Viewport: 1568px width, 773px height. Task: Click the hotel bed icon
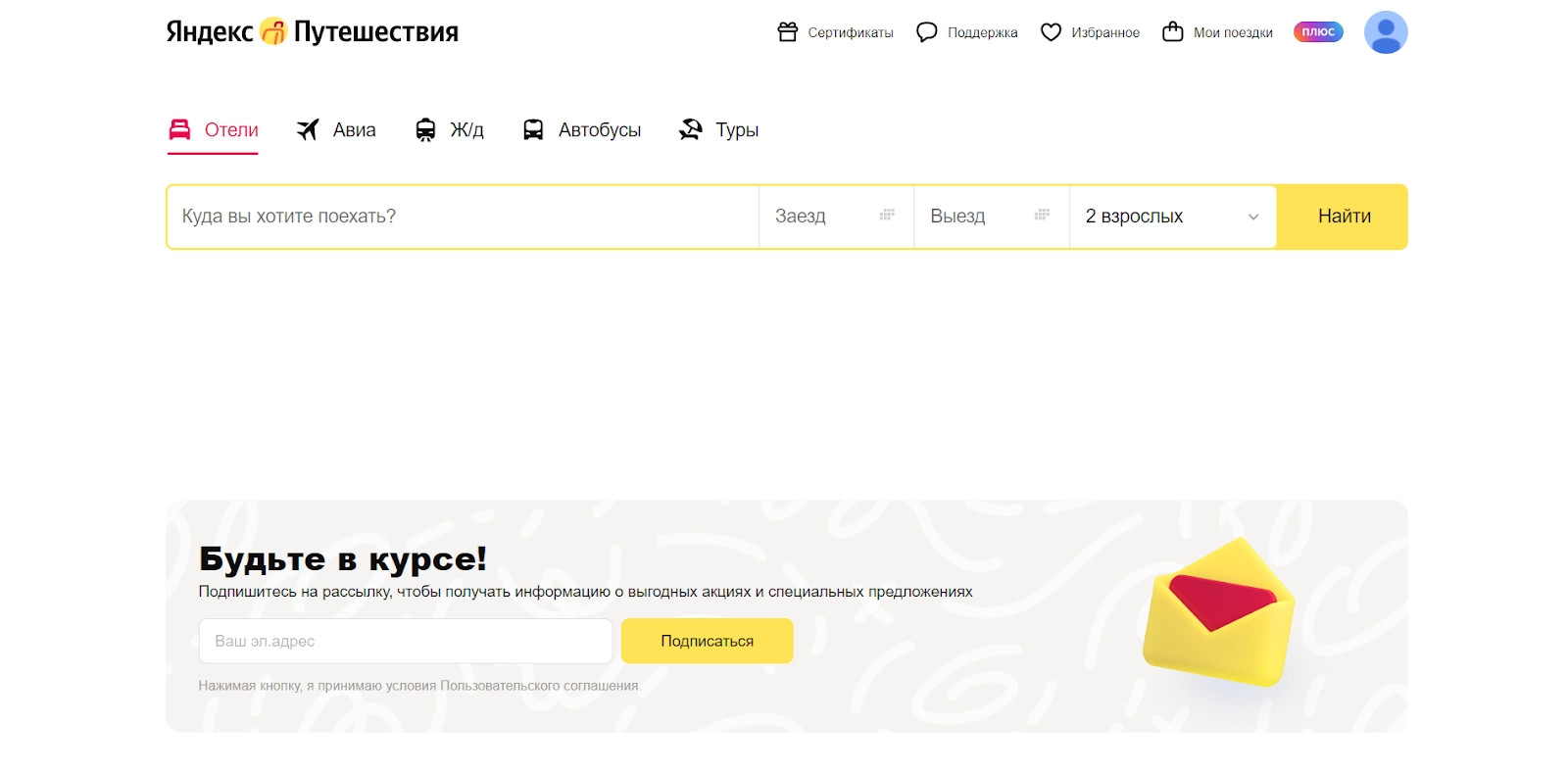180,129
